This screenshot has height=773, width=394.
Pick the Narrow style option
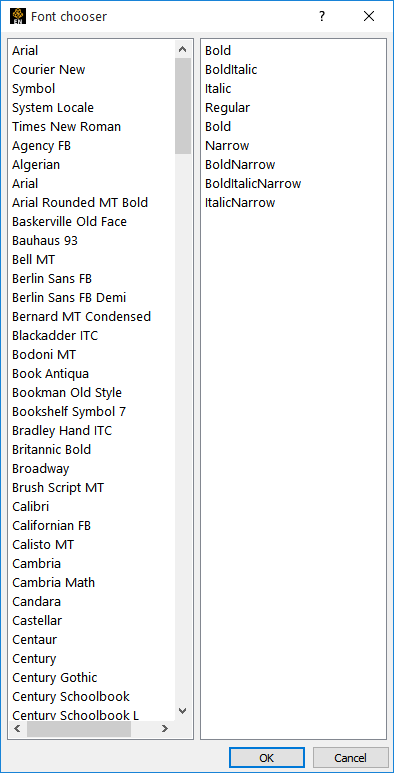coord(227,145)
